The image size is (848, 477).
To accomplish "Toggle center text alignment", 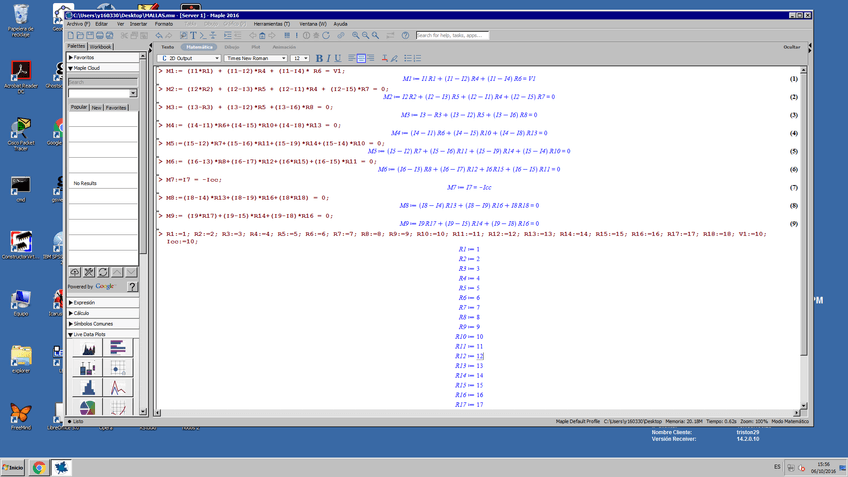I will (x=361, y=59).
